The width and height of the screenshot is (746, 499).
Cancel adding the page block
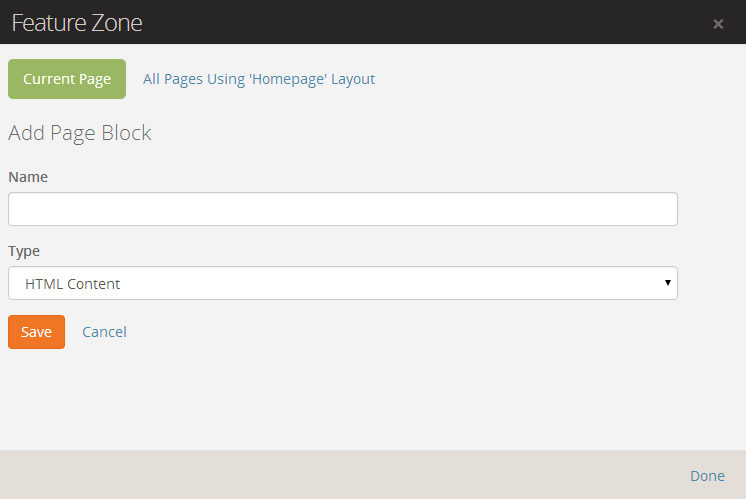point(104,332)
